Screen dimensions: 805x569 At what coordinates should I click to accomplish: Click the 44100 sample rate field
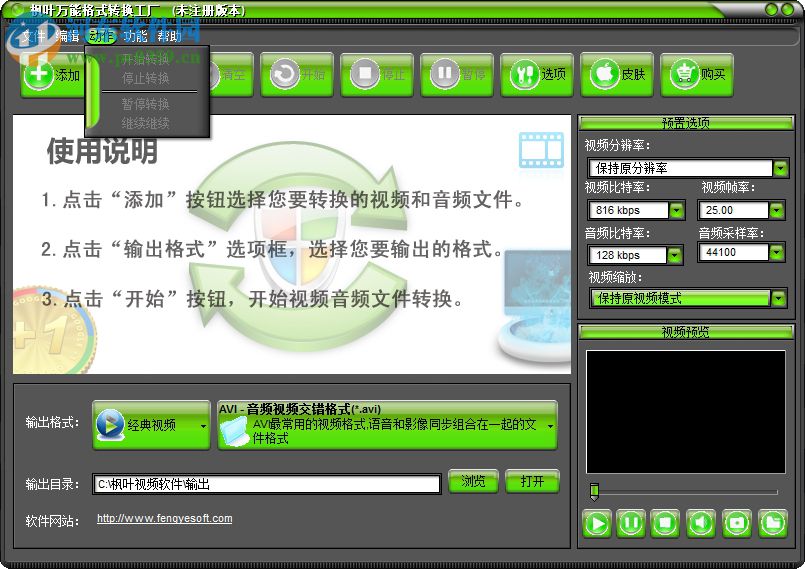pos(734,252)
